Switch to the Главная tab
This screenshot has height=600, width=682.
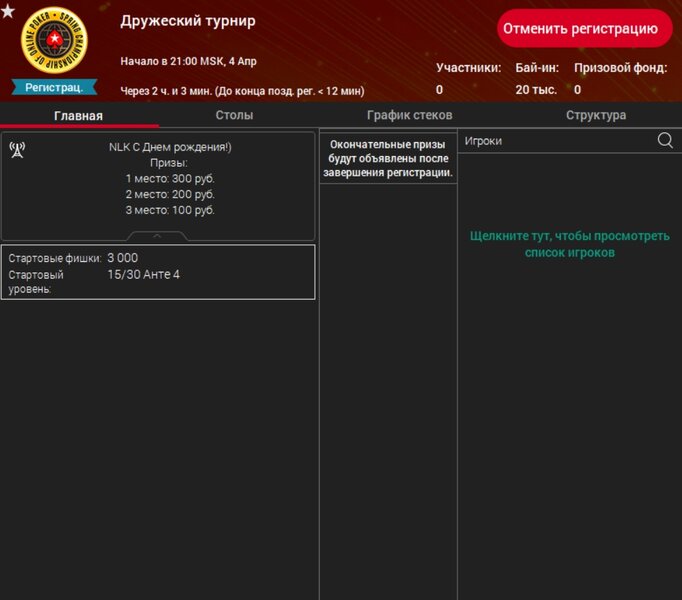(x=78, y=115)
